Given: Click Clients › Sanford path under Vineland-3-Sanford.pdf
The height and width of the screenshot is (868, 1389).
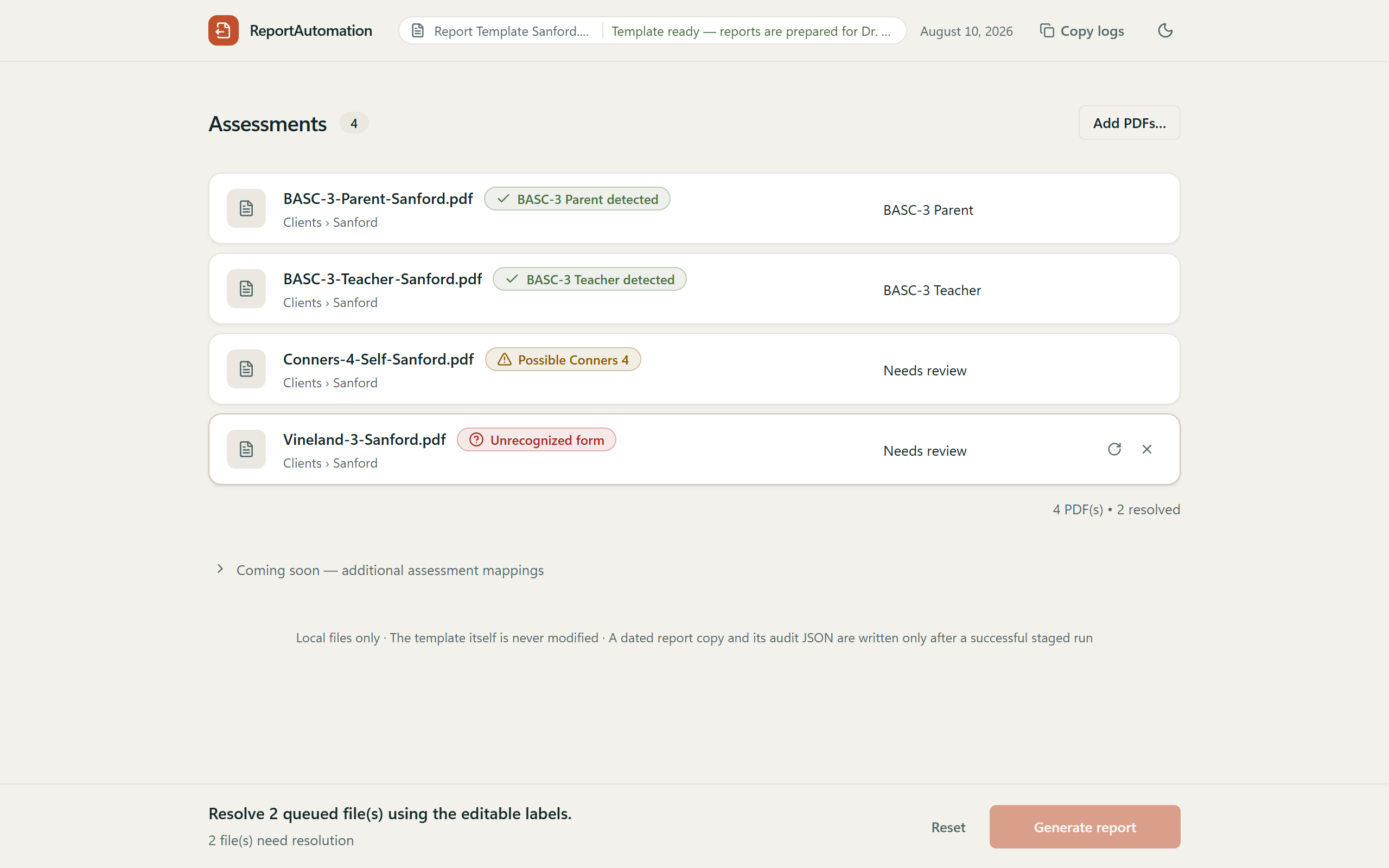Looking at the screenshot, I should point(330,463).
